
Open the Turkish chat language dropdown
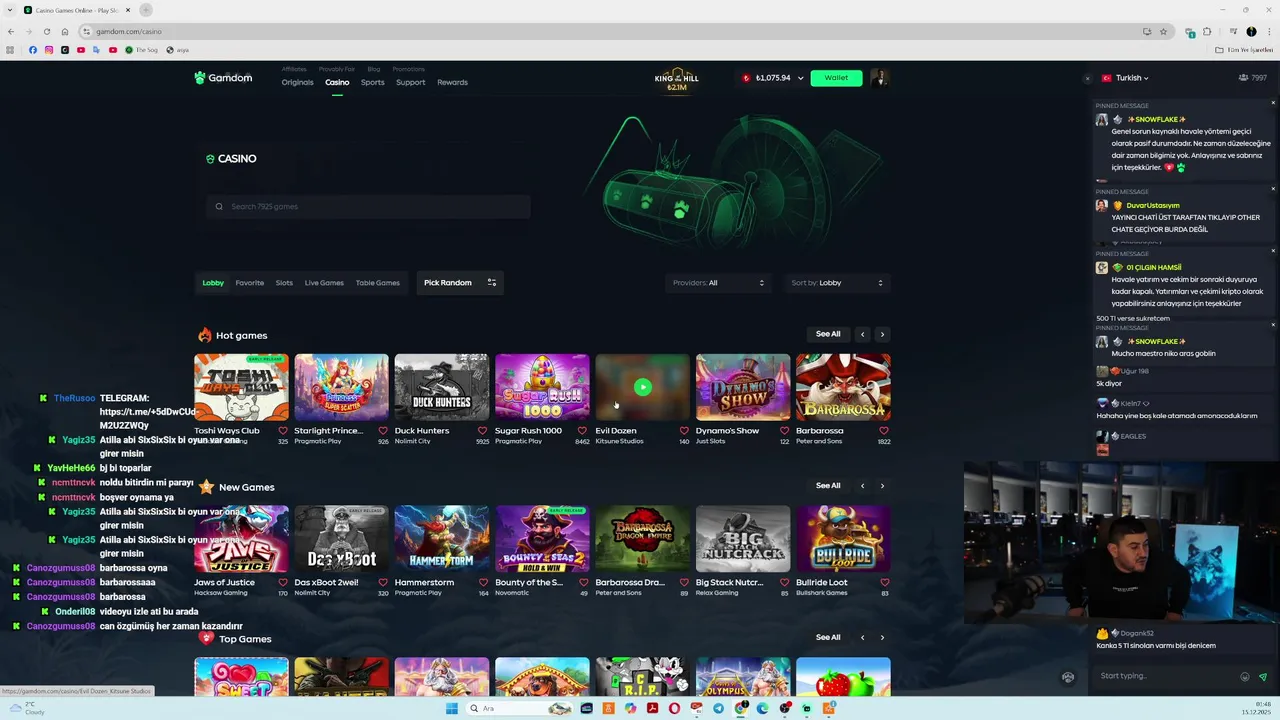1125,78
